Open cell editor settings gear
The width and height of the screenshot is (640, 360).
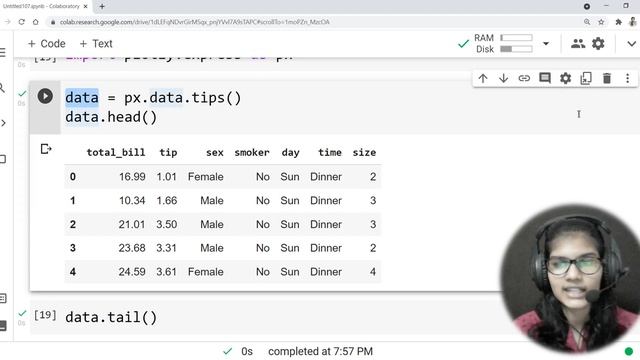pyautogui.click(x=565, y=78)
